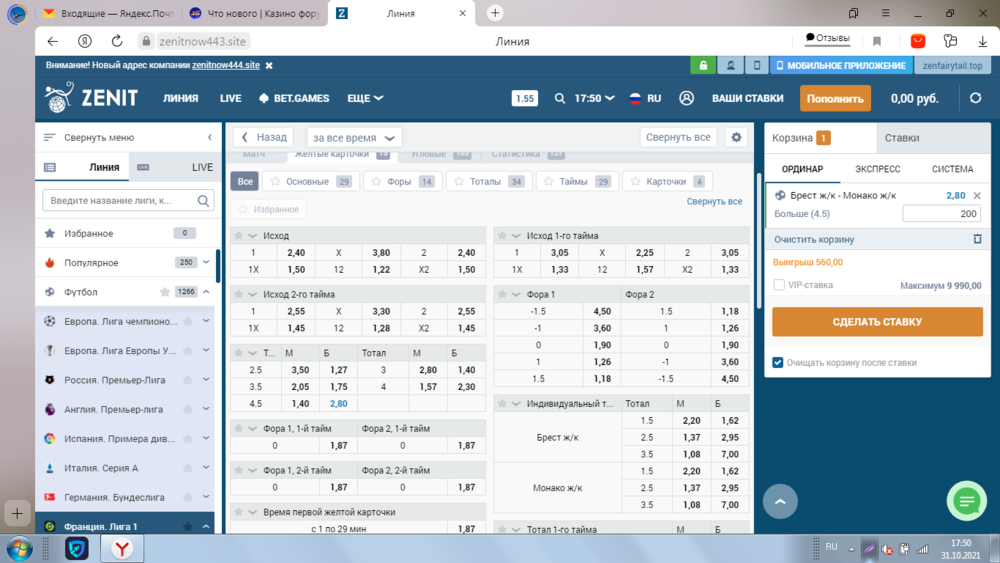This screenshot has width=1000, height=563.
Task: Expand Италия. Серия А league
Action: 206,467
